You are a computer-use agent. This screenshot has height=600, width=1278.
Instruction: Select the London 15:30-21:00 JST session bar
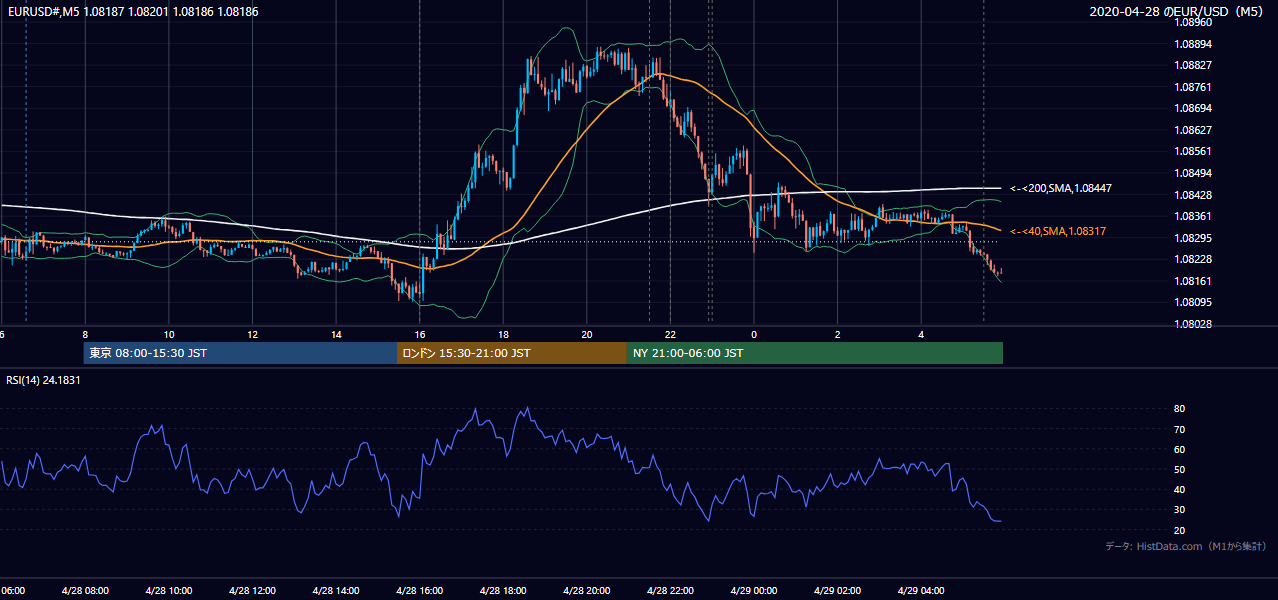click(x=512, y=353)
